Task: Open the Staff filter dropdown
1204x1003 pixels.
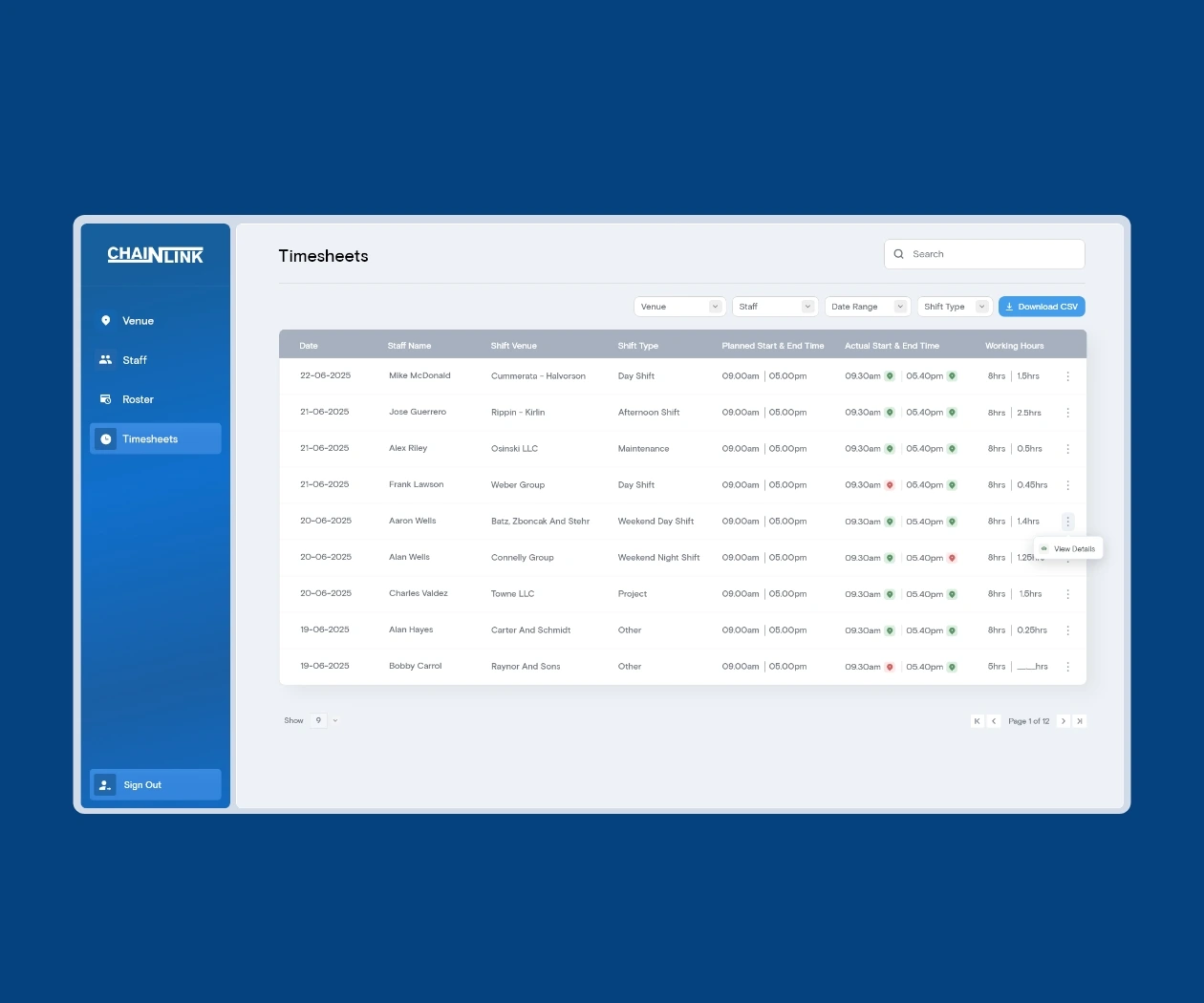Action: tap(775, 307)
